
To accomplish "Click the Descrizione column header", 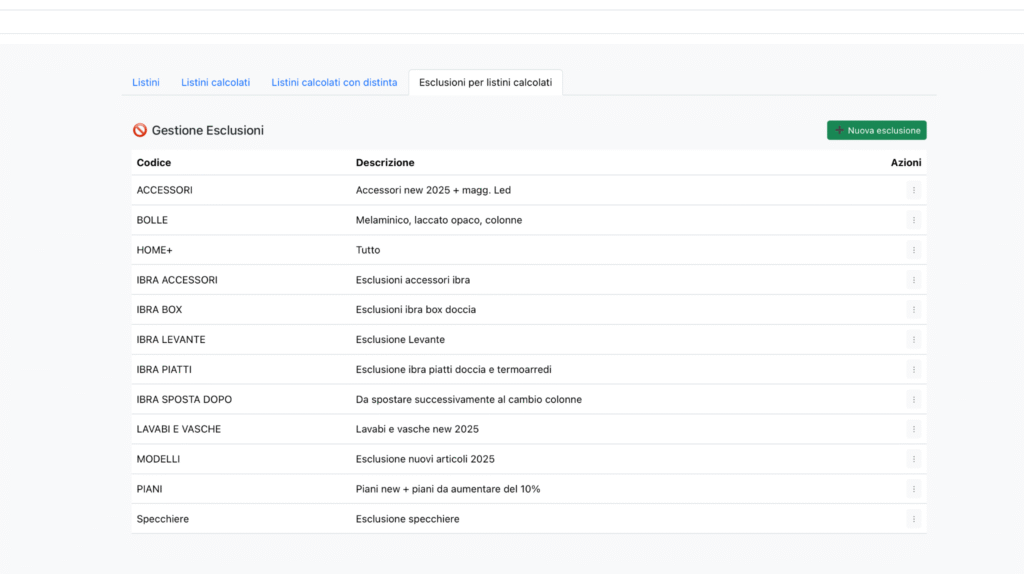I will pos(385,162).
